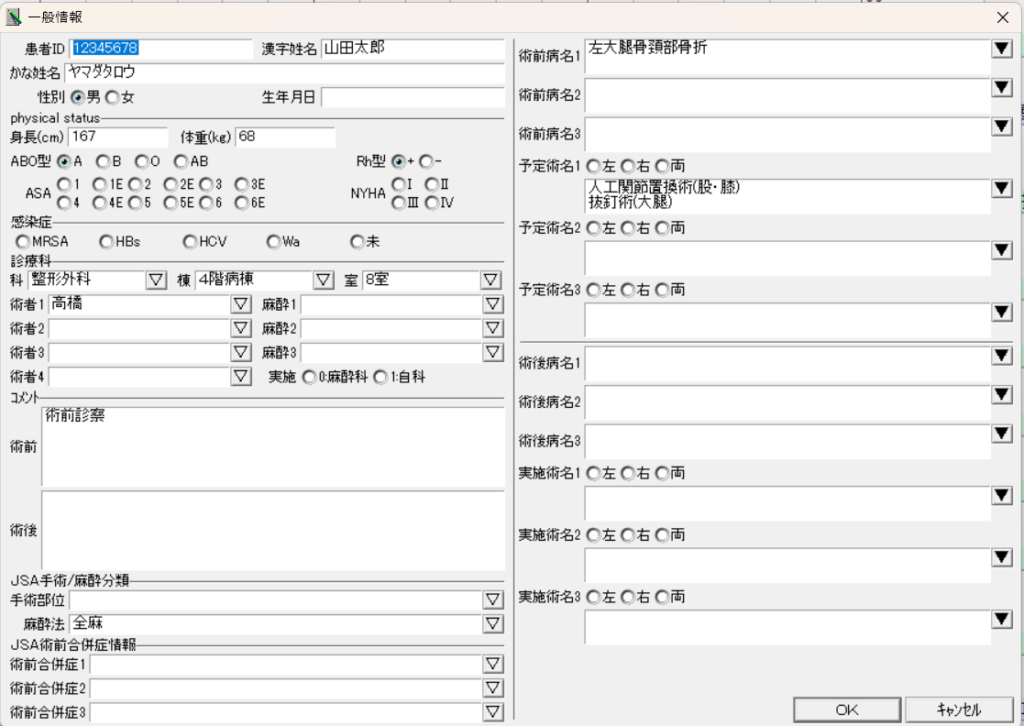This screenshot has width=1024, height=726.
Task: Select blood type O radio button
Action: click(142, 161)
